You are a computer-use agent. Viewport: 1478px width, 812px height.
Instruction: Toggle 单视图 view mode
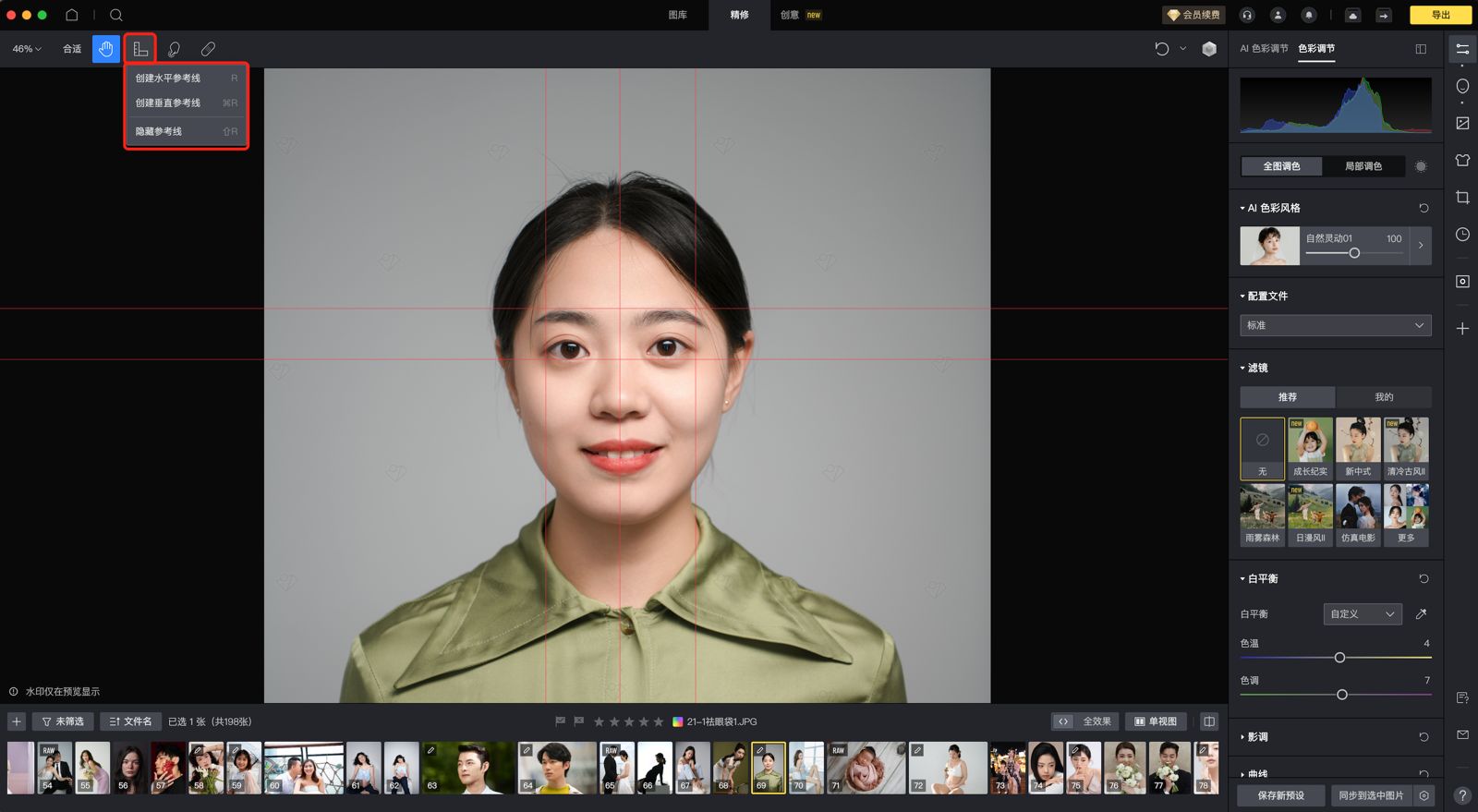1156,721
